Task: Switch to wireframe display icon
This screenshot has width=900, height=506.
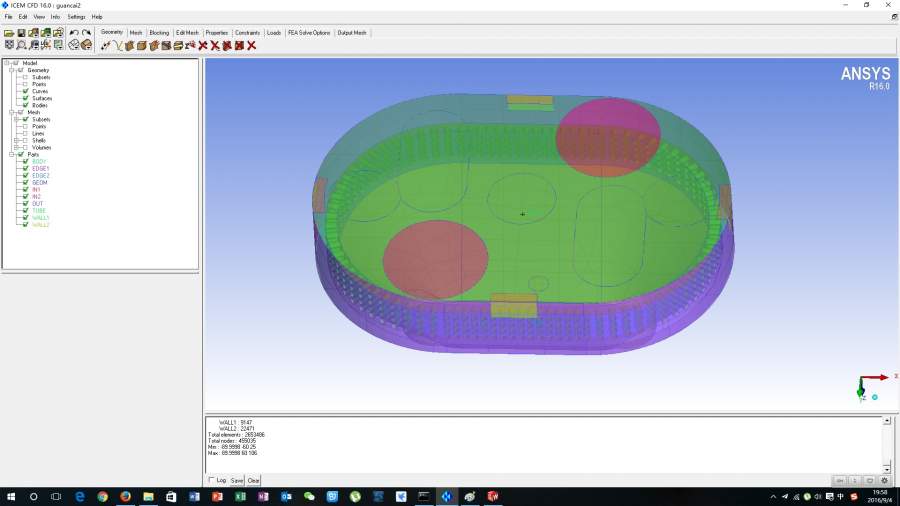Action: (74, 45)
